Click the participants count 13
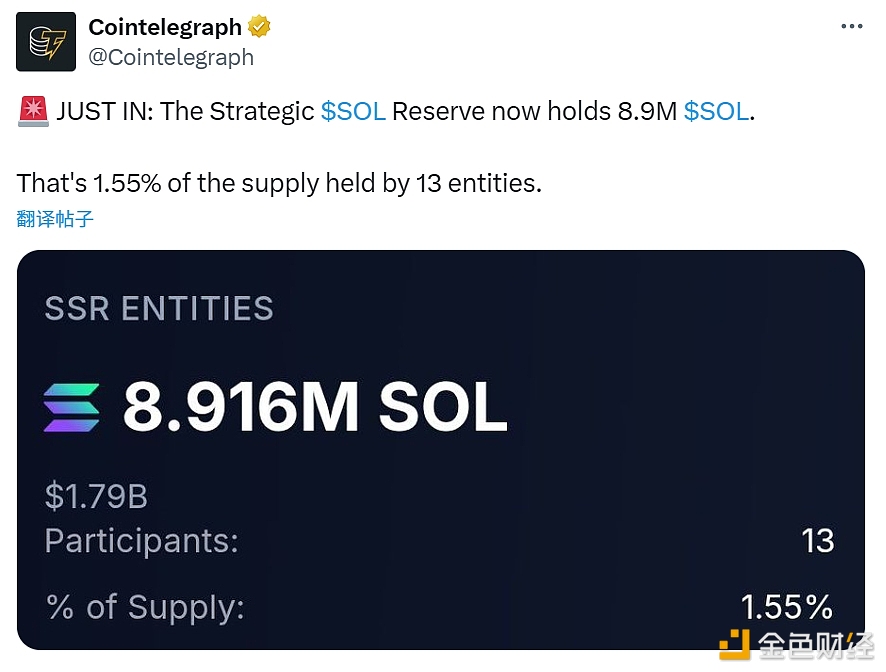Screen dimensions: 886x672 [x=817, y=541]
